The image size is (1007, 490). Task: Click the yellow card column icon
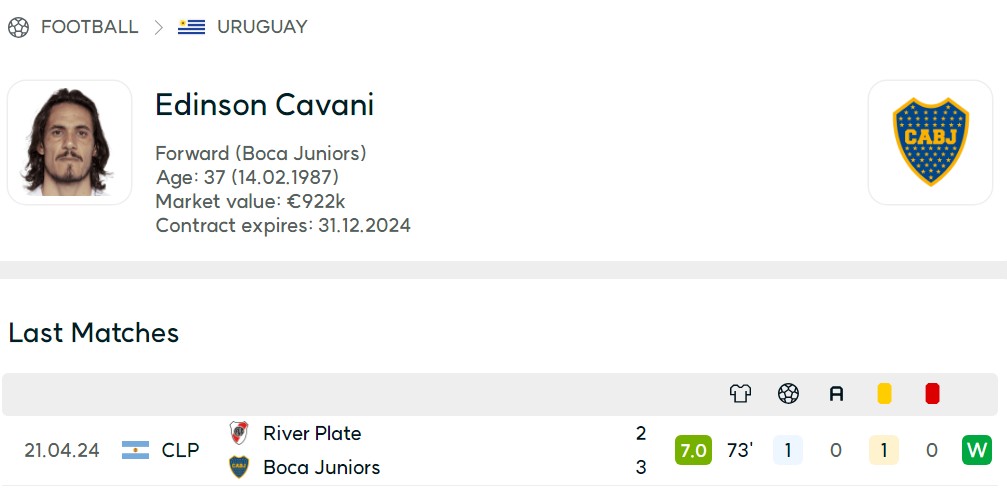pos(884,393)
